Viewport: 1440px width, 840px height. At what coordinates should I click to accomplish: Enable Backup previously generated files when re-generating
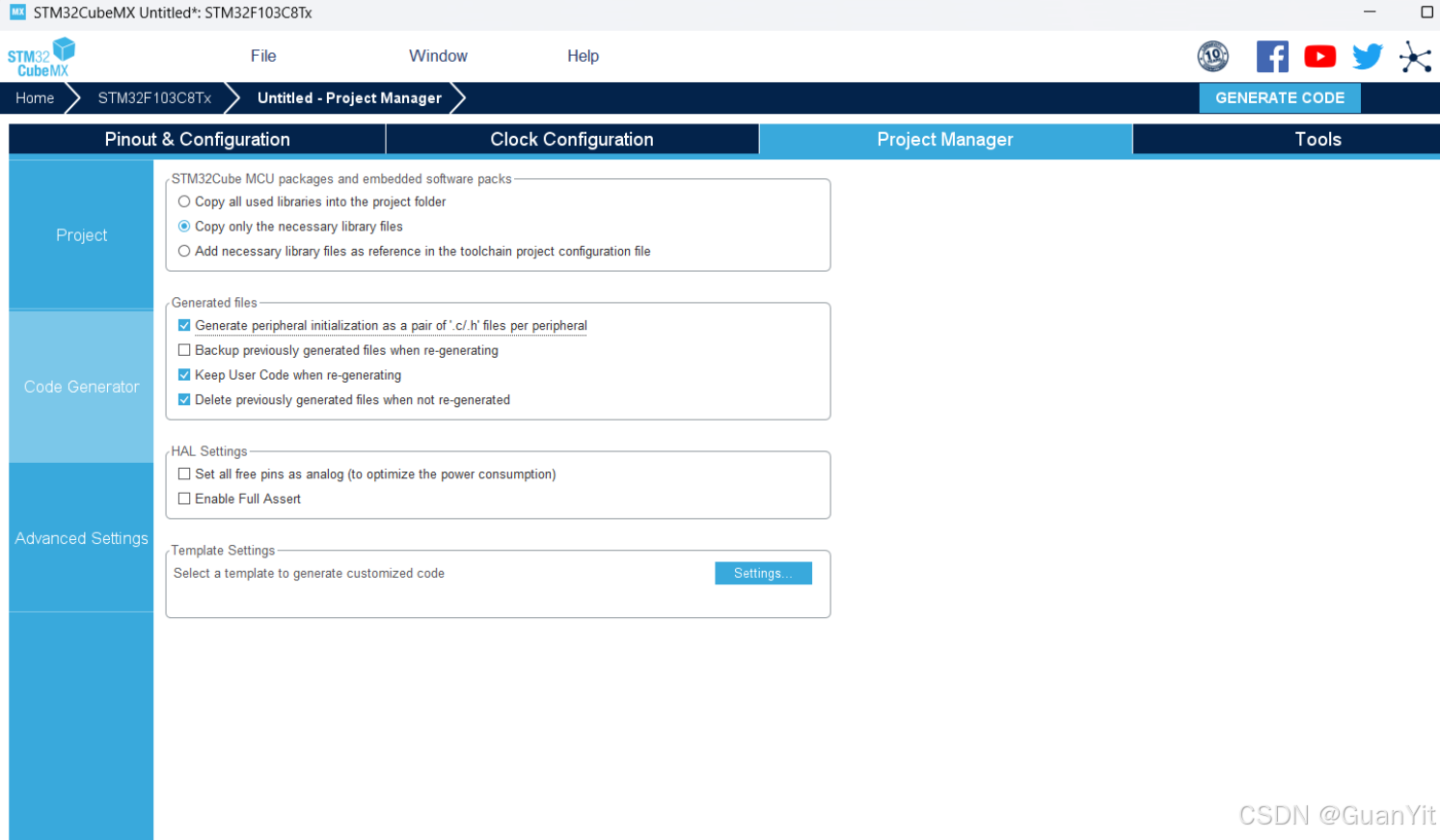(x=184, y=350)
